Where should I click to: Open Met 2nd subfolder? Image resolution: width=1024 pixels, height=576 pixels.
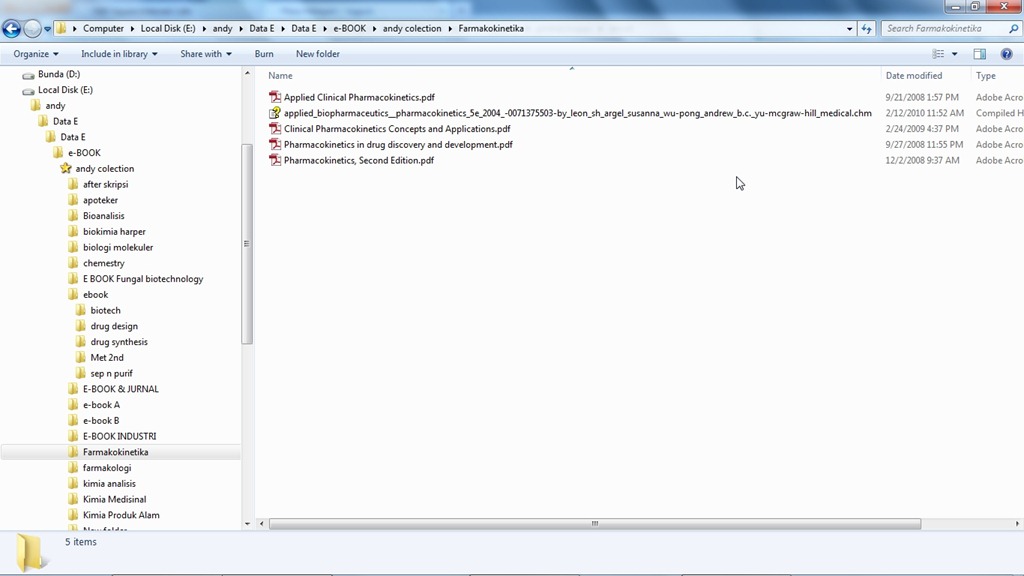[x=106, y=357]
